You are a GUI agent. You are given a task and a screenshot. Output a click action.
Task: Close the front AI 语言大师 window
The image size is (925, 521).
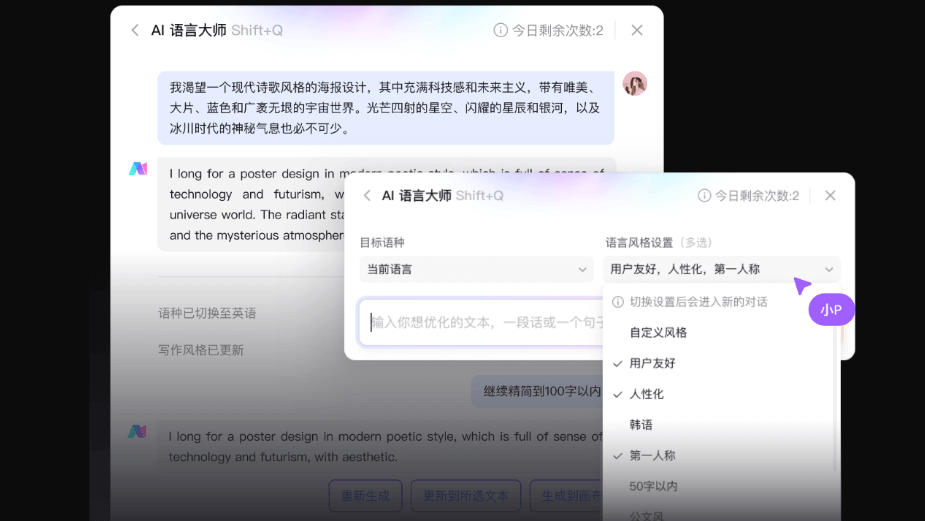click(830, 195)
